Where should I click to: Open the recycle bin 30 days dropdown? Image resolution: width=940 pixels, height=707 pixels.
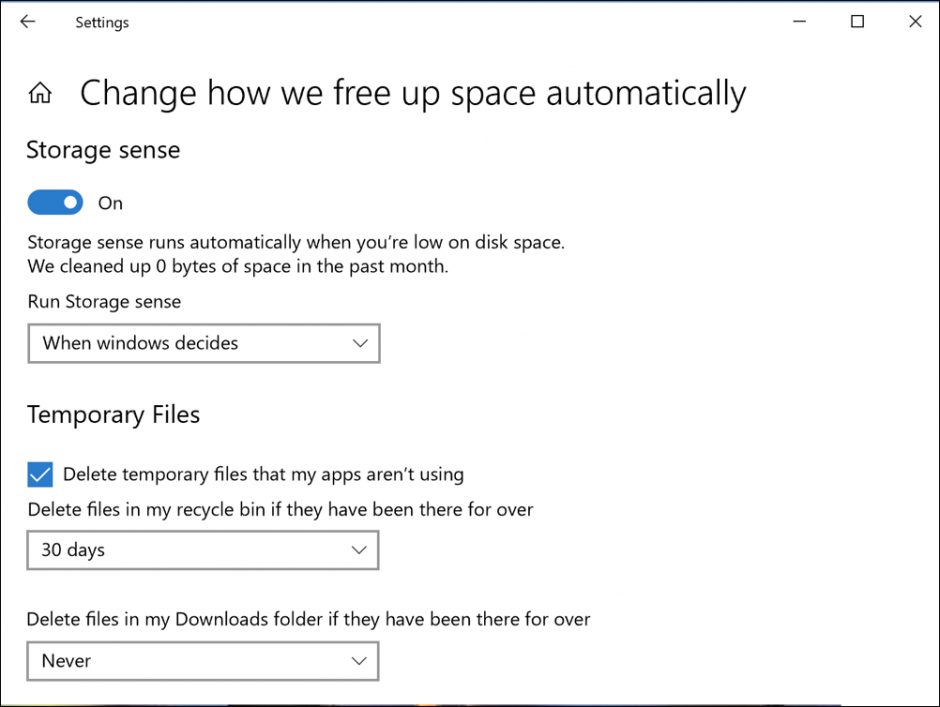point(202,550)
